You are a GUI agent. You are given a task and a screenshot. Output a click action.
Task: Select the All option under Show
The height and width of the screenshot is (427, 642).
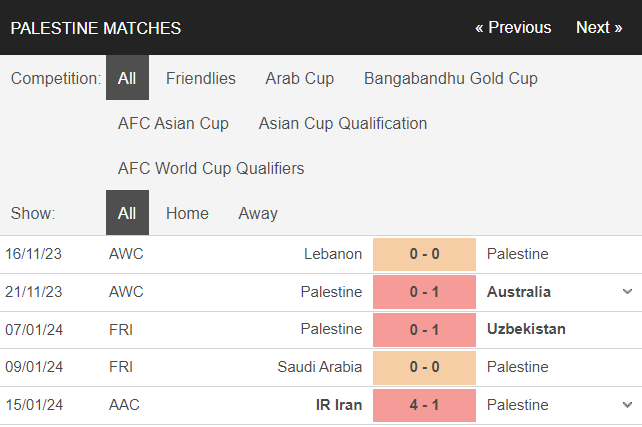click(127, 213)
